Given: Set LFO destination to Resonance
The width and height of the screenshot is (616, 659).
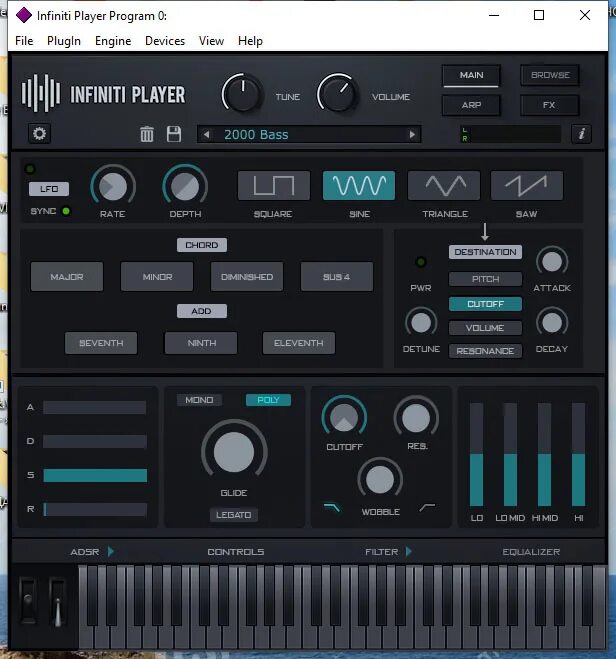Looking at the screenshot, I should tap(485, 351).
